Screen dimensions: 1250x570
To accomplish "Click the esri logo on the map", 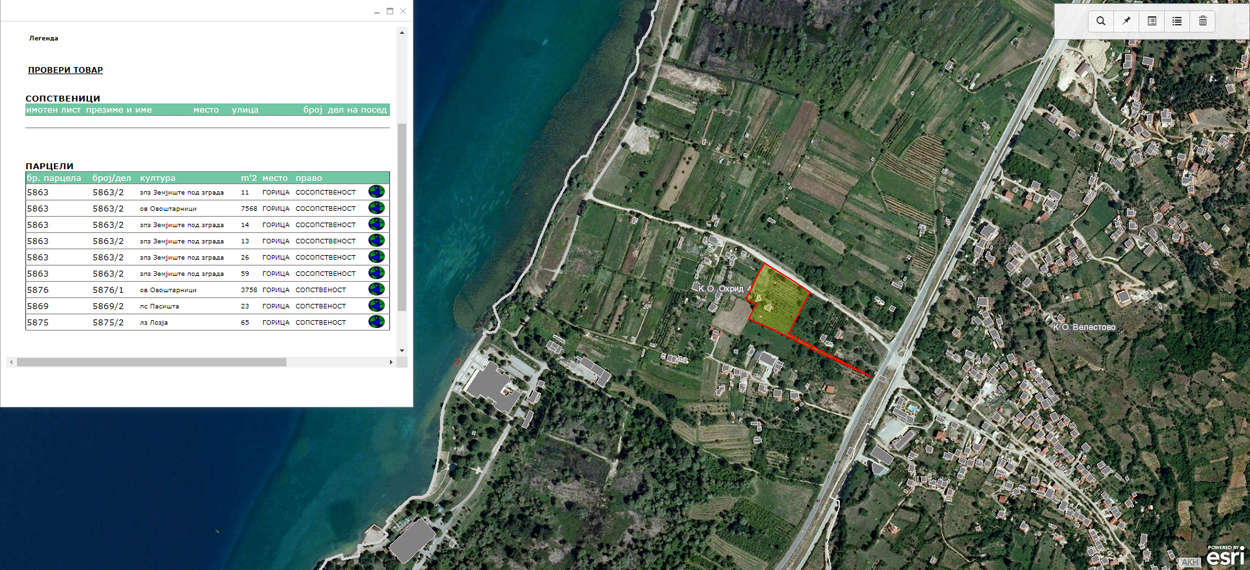I will click(x=1225, y=557).
